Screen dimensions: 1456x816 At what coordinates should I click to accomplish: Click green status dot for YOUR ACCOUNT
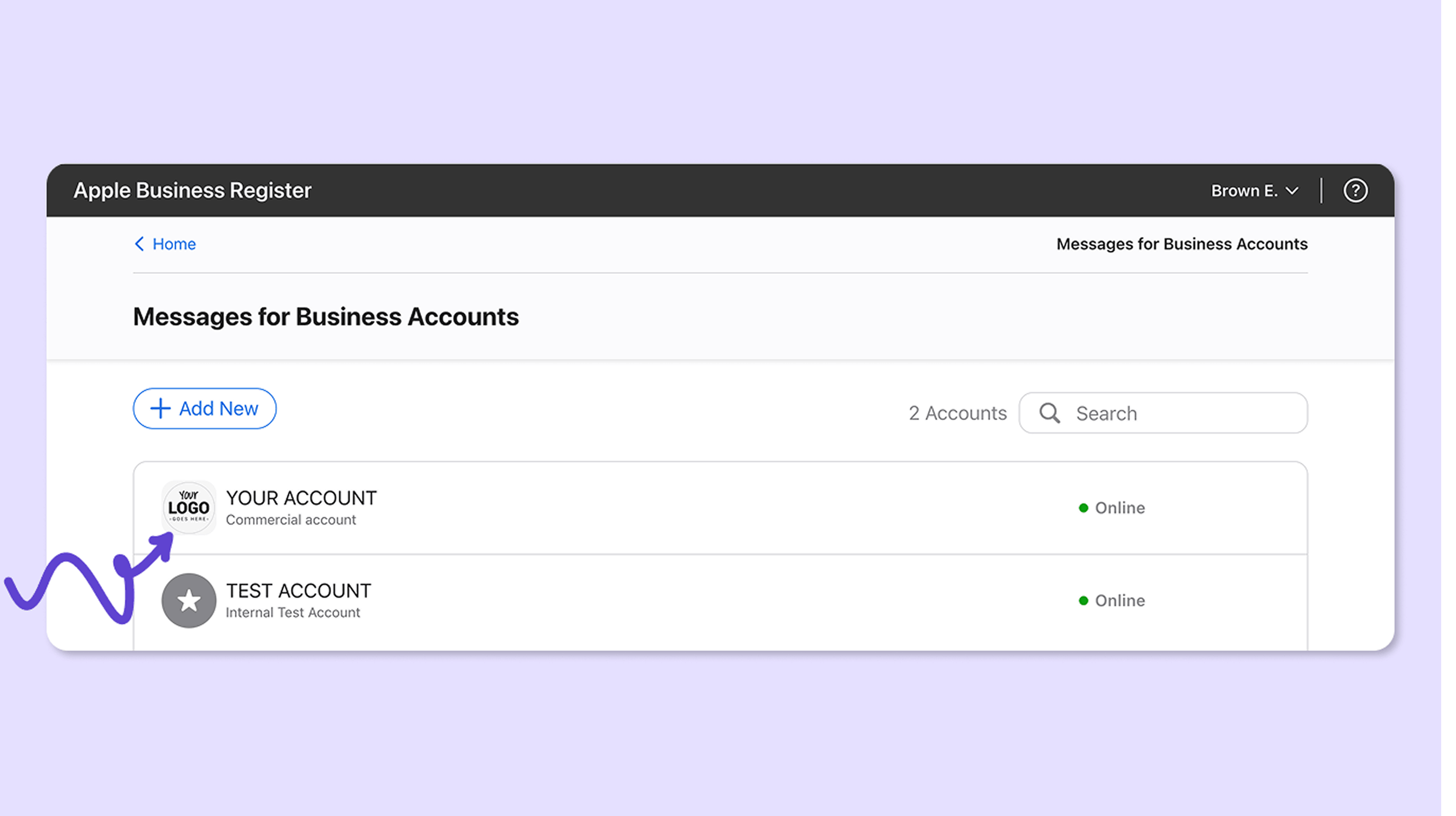pos(1083,508)
